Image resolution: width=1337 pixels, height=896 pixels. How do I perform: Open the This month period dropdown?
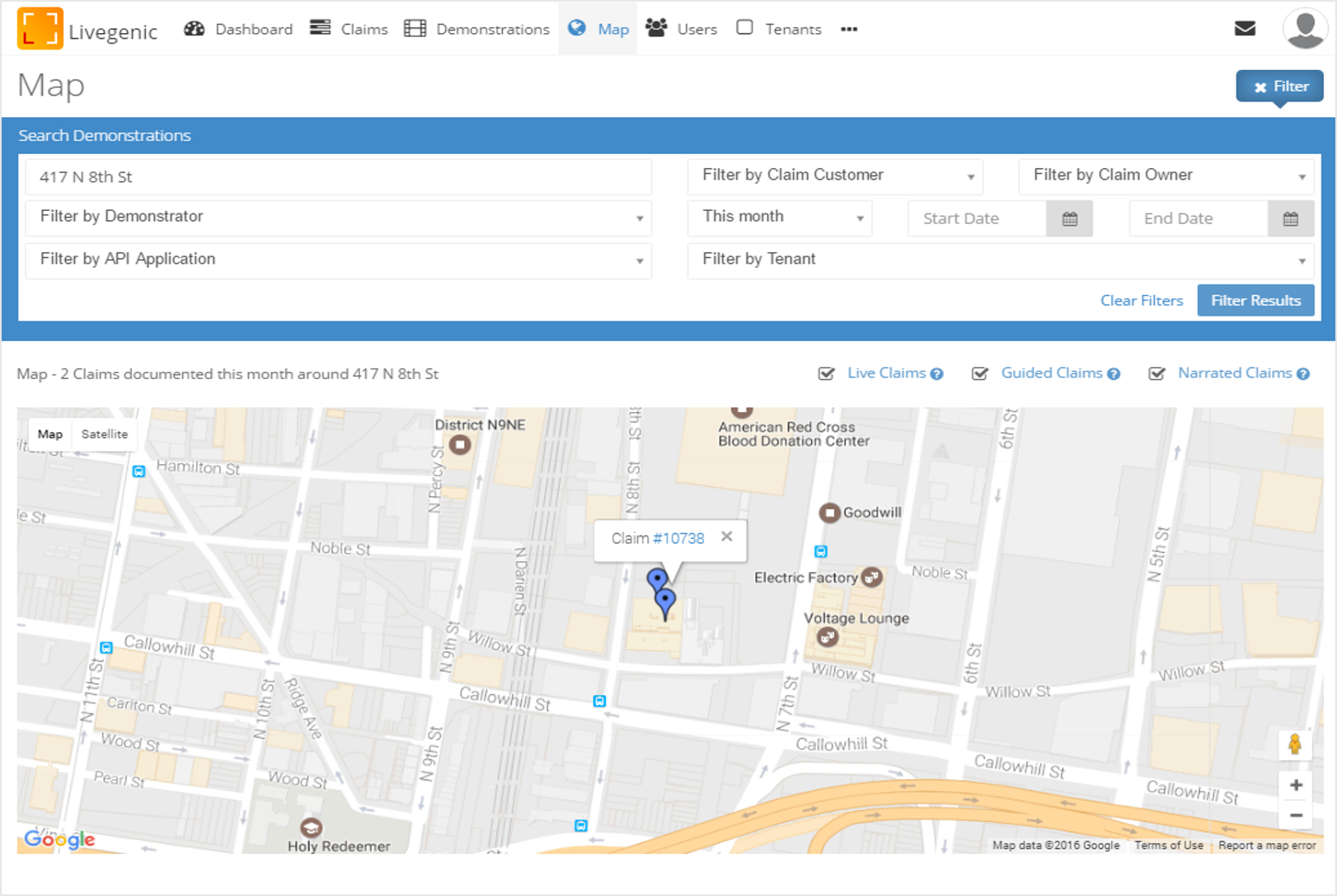pyautogui.click(x=780, y=218)
